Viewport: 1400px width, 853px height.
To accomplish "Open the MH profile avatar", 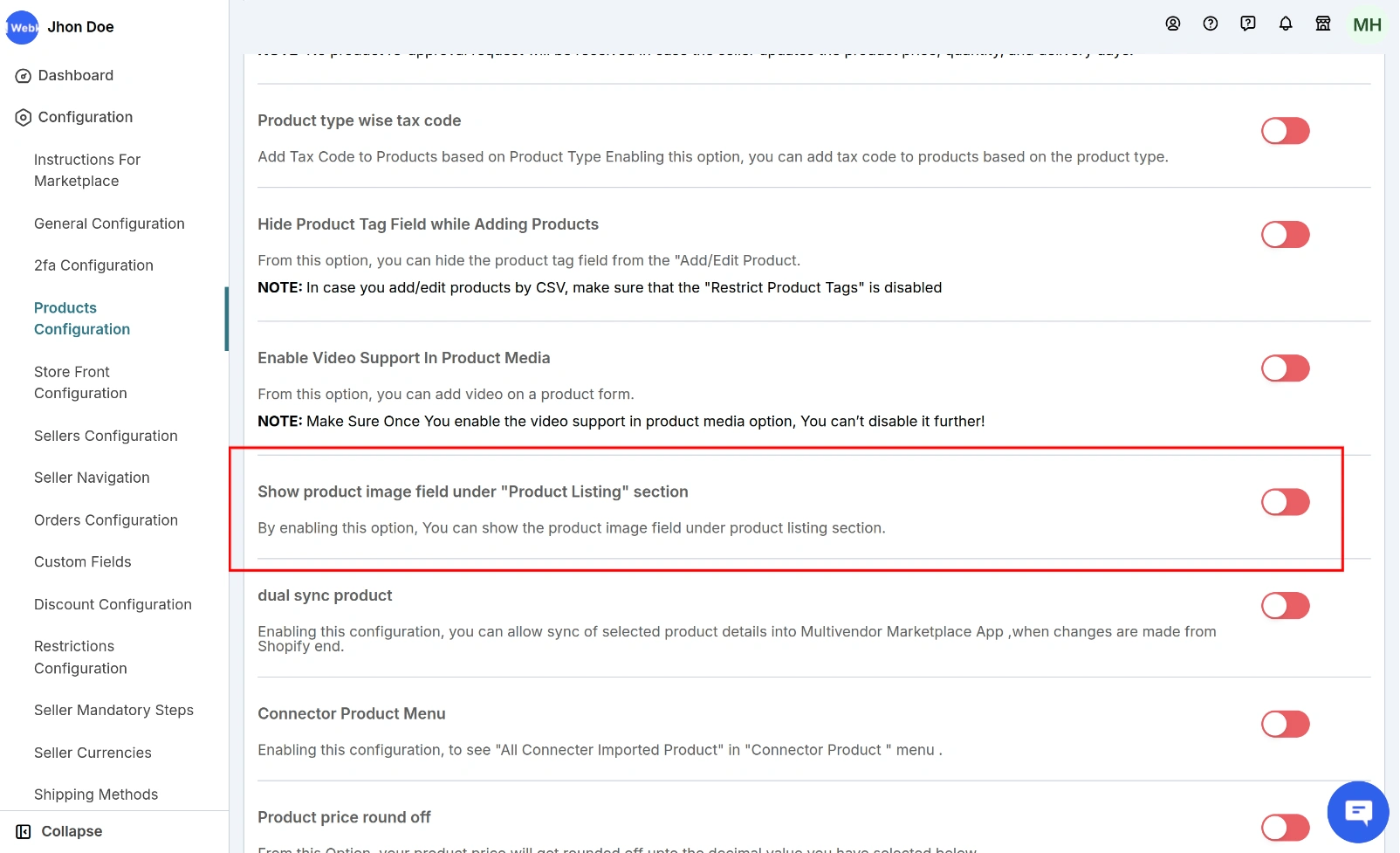I will [x=1367, y=24].
